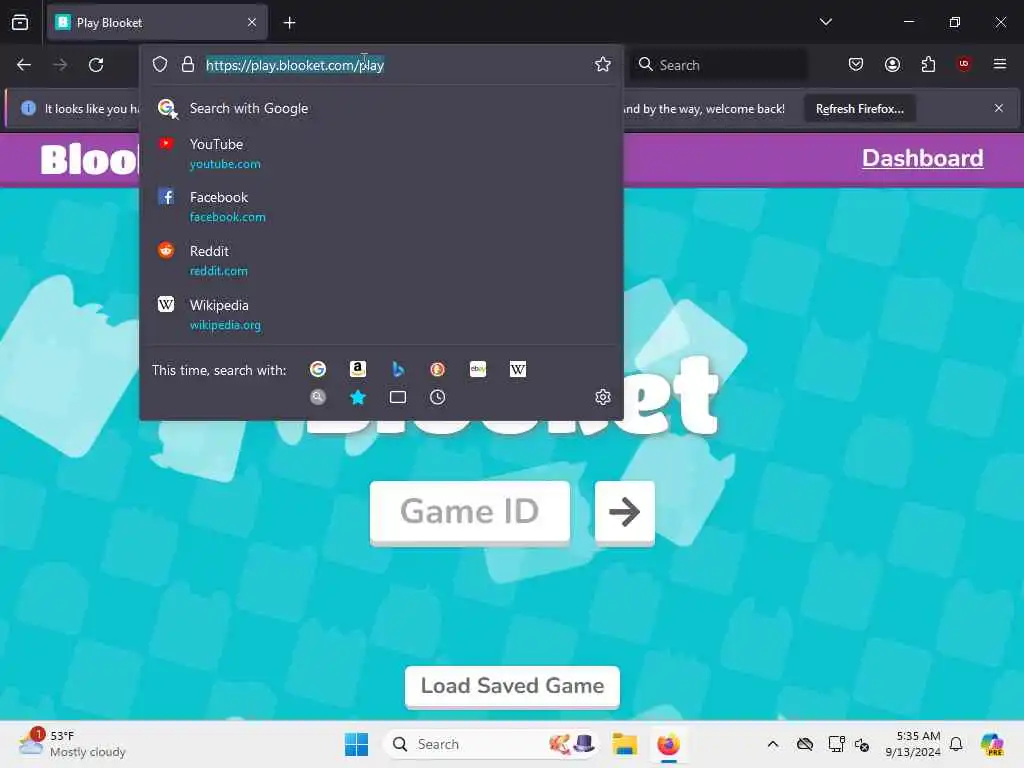Search this time with eBay icon
The width and height of the screenshot is (1024, 768).
(x=478, y=370)
